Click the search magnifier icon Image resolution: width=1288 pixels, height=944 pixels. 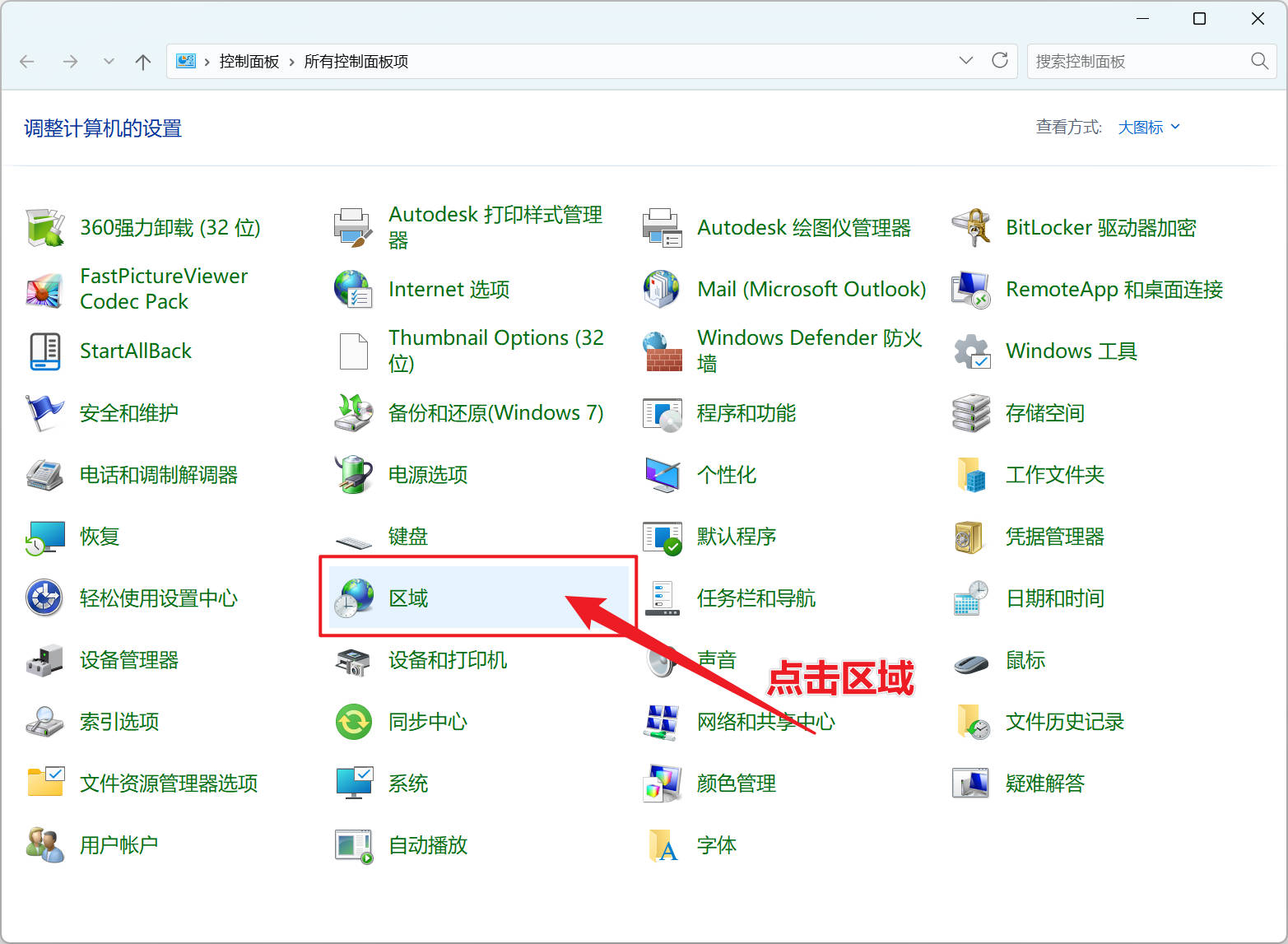[1259, 61]
